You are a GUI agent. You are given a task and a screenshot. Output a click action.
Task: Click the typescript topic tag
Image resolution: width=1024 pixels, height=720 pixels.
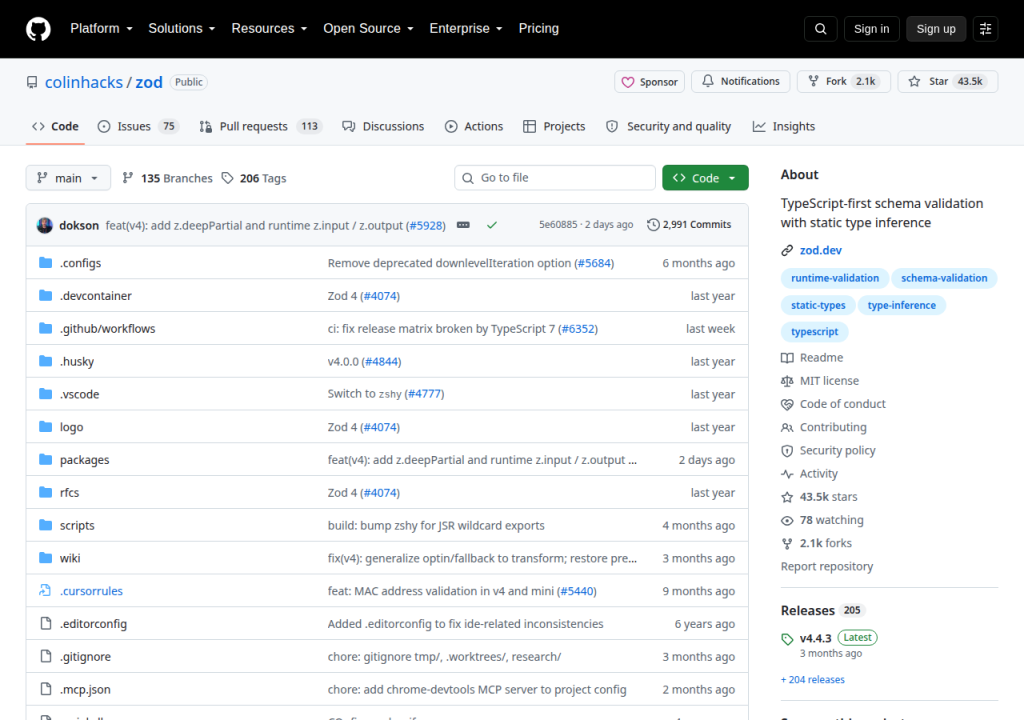(x=814, y=332)
